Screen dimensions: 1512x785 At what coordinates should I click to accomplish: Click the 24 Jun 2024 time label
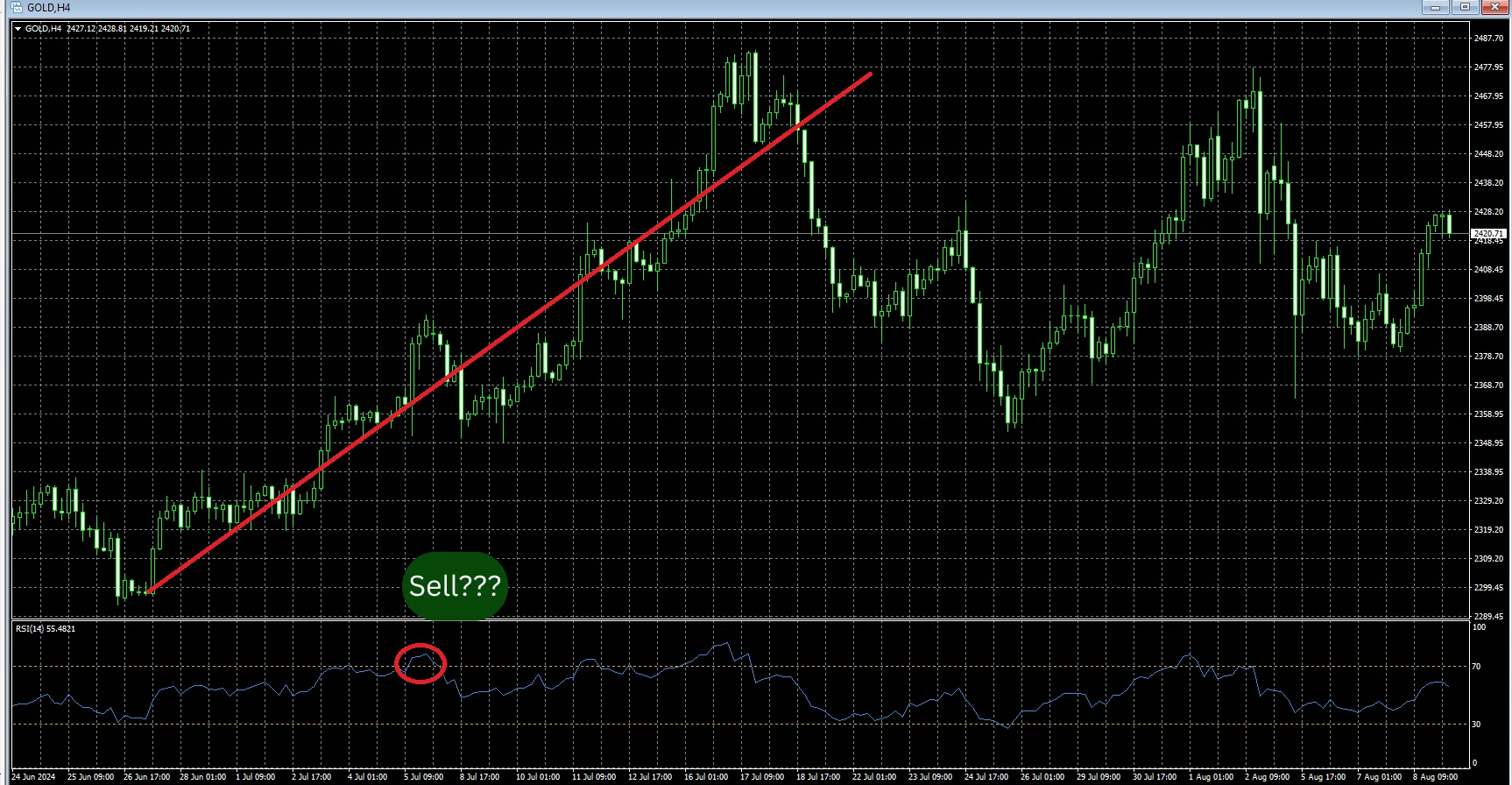(33, 777)
